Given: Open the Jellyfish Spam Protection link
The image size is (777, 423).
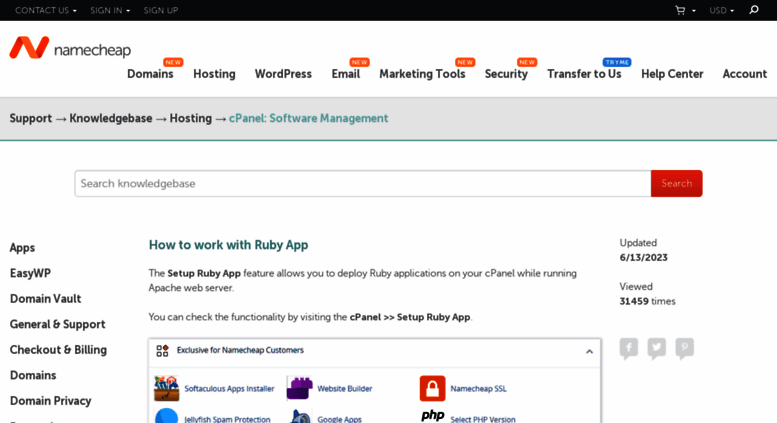Looking at the screenshot, I should click(x=227, y=419).
